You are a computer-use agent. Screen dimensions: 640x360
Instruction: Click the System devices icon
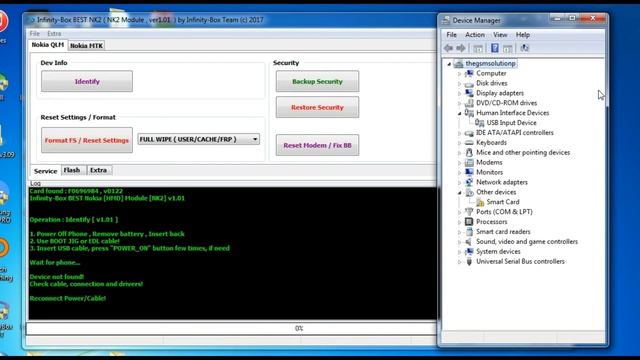coord(469,251)
